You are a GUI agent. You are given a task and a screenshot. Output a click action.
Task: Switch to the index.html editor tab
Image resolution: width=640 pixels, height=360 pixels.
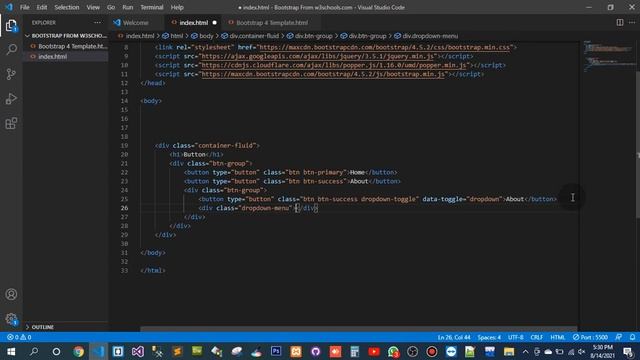click(193, 22)
